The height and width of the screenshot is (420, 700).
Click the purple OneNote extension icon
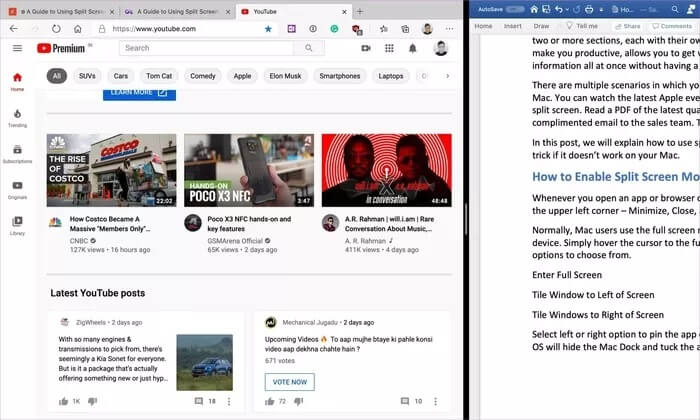coord(292,29)
